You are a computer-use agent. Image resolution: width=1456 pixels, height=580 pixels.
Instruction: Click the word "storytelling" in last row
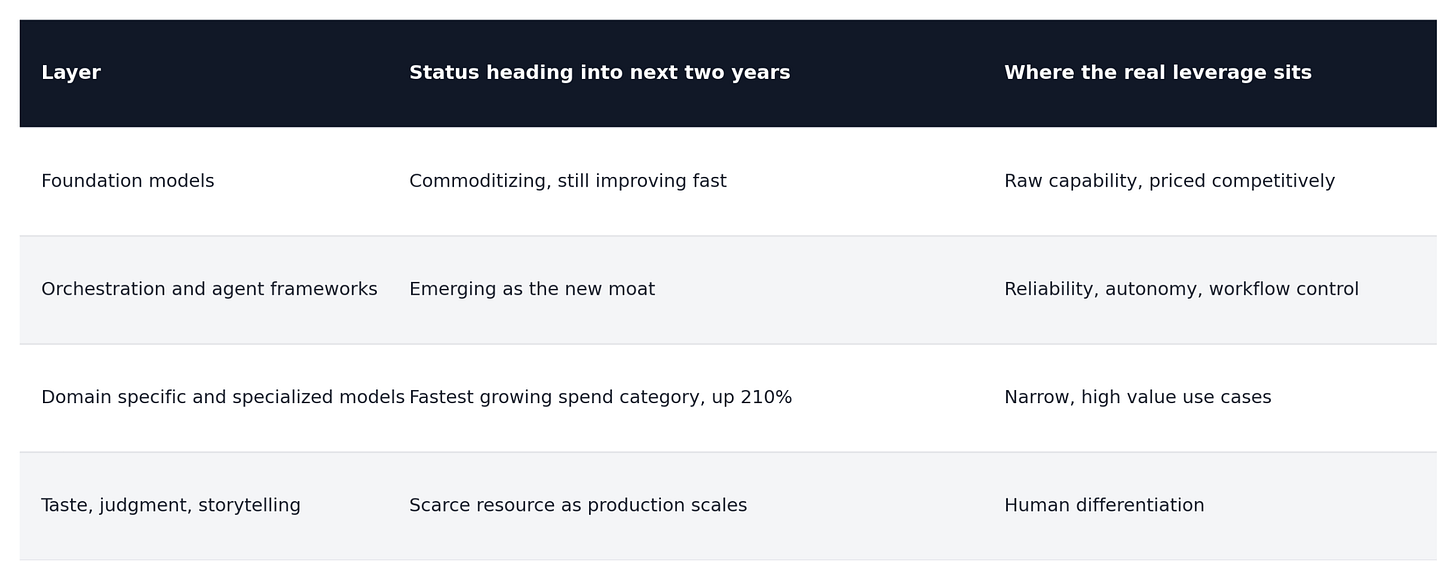[x=249, y=505]
